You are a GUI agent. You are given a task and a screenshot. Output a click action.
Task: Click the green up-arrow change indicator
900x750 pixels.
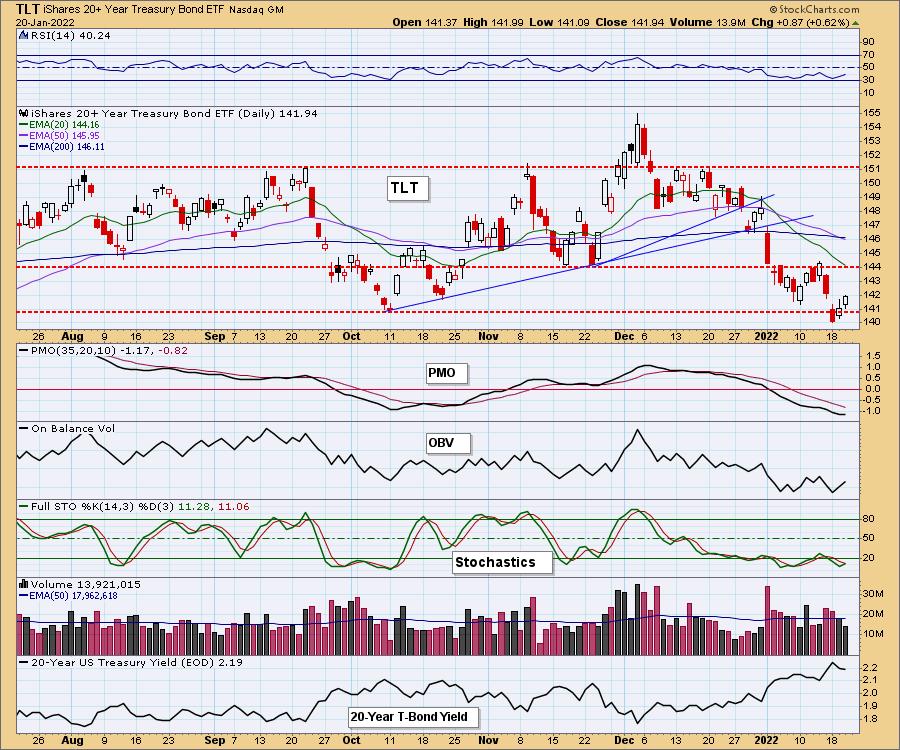pyautogui.click(x=855, y=23)
